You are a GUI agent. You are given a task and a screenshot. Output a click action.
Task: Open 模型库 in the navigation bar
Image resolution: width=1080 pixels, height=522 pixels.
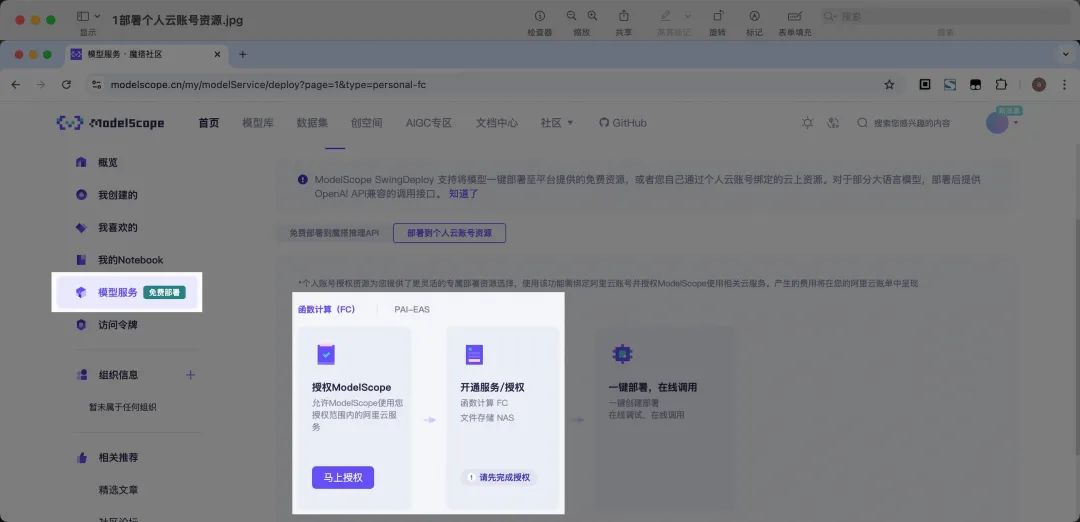(258, 123)
